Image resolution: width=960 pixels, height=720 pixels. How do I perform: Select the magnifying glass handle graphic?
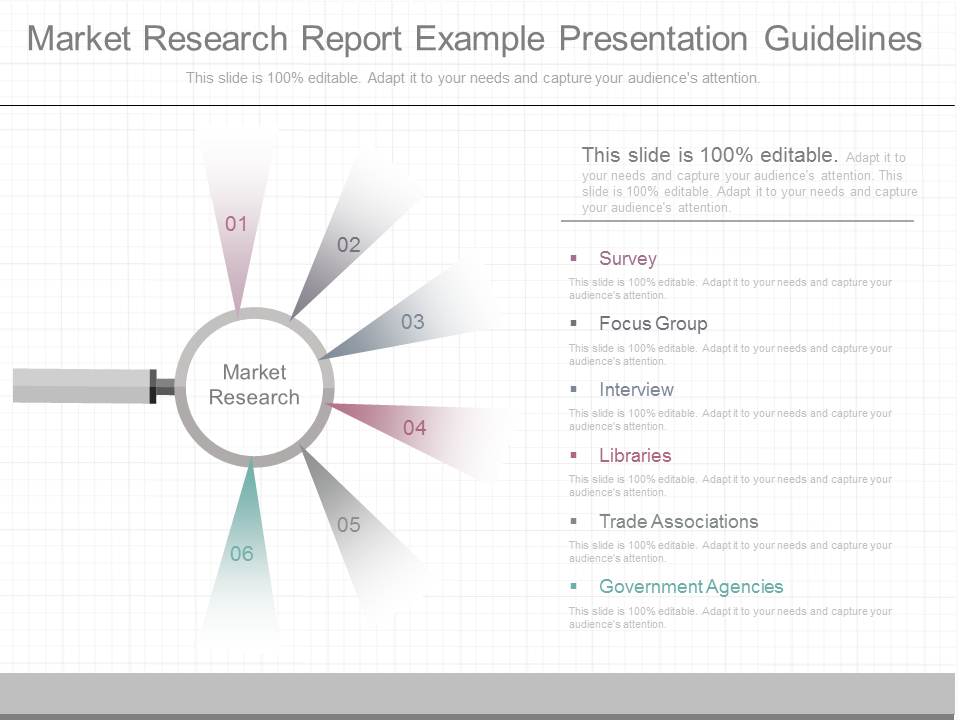coord(93,386)
